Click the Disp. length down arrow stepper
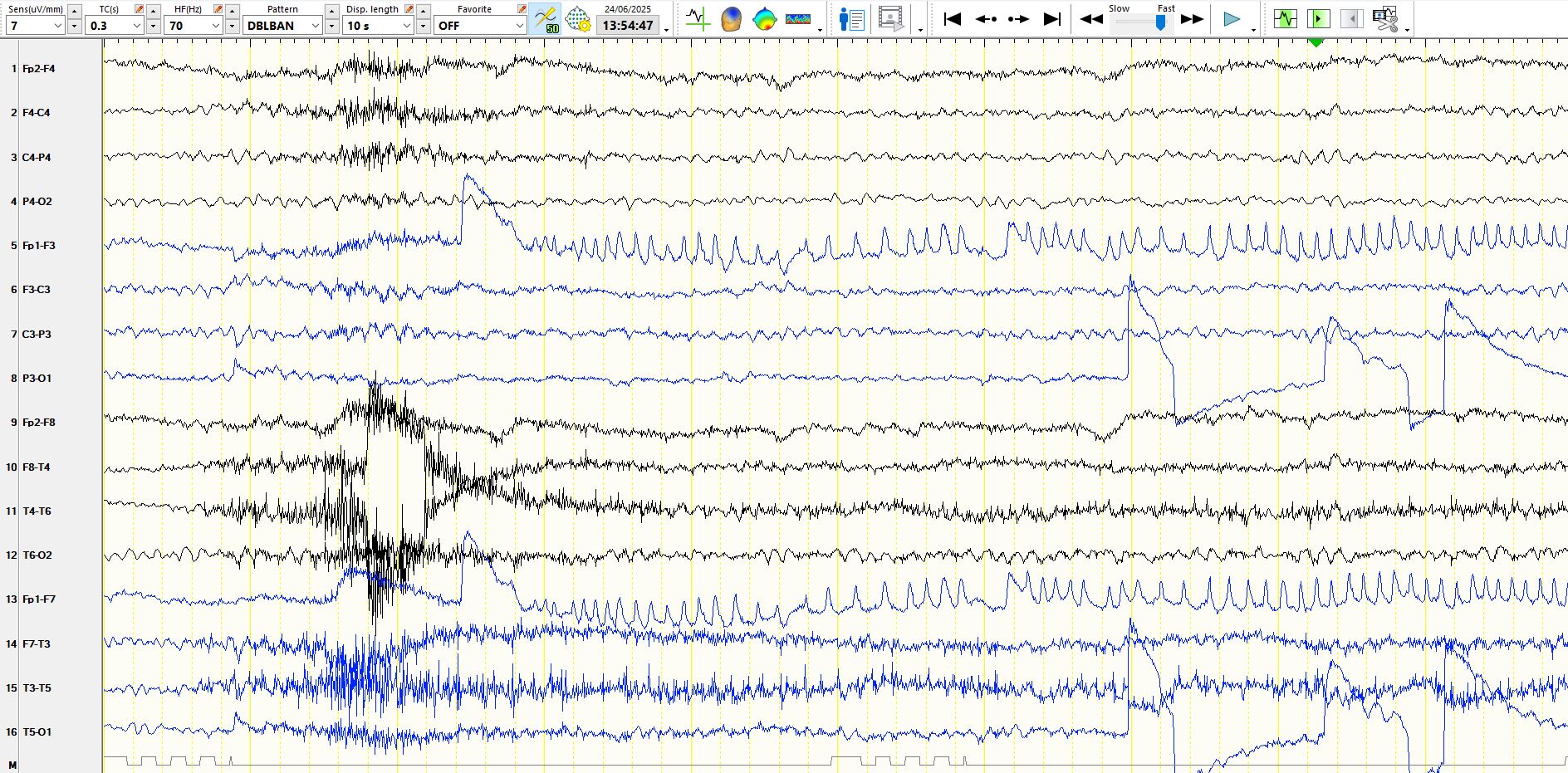 click(423, 27)
